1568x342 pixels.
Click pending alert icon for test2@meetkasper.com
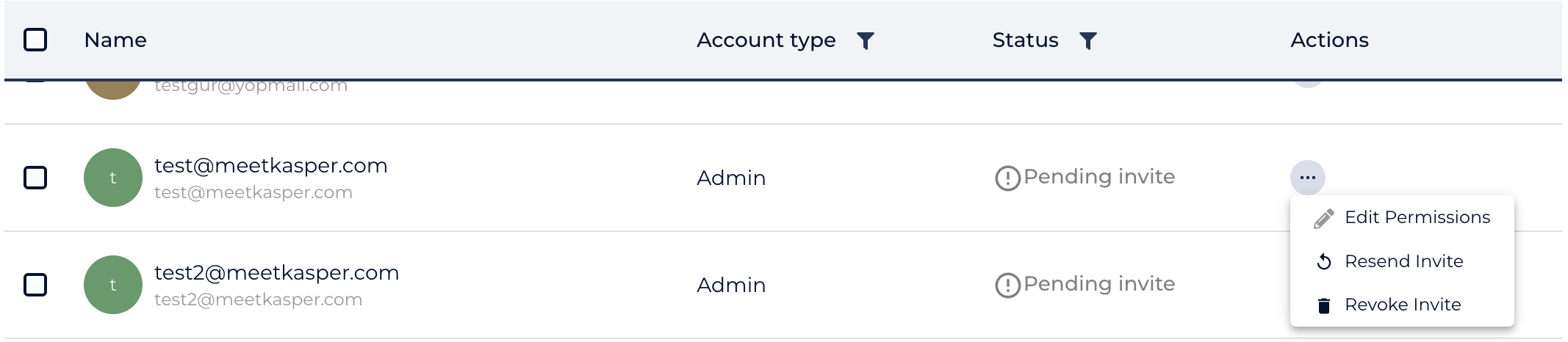1007,285
